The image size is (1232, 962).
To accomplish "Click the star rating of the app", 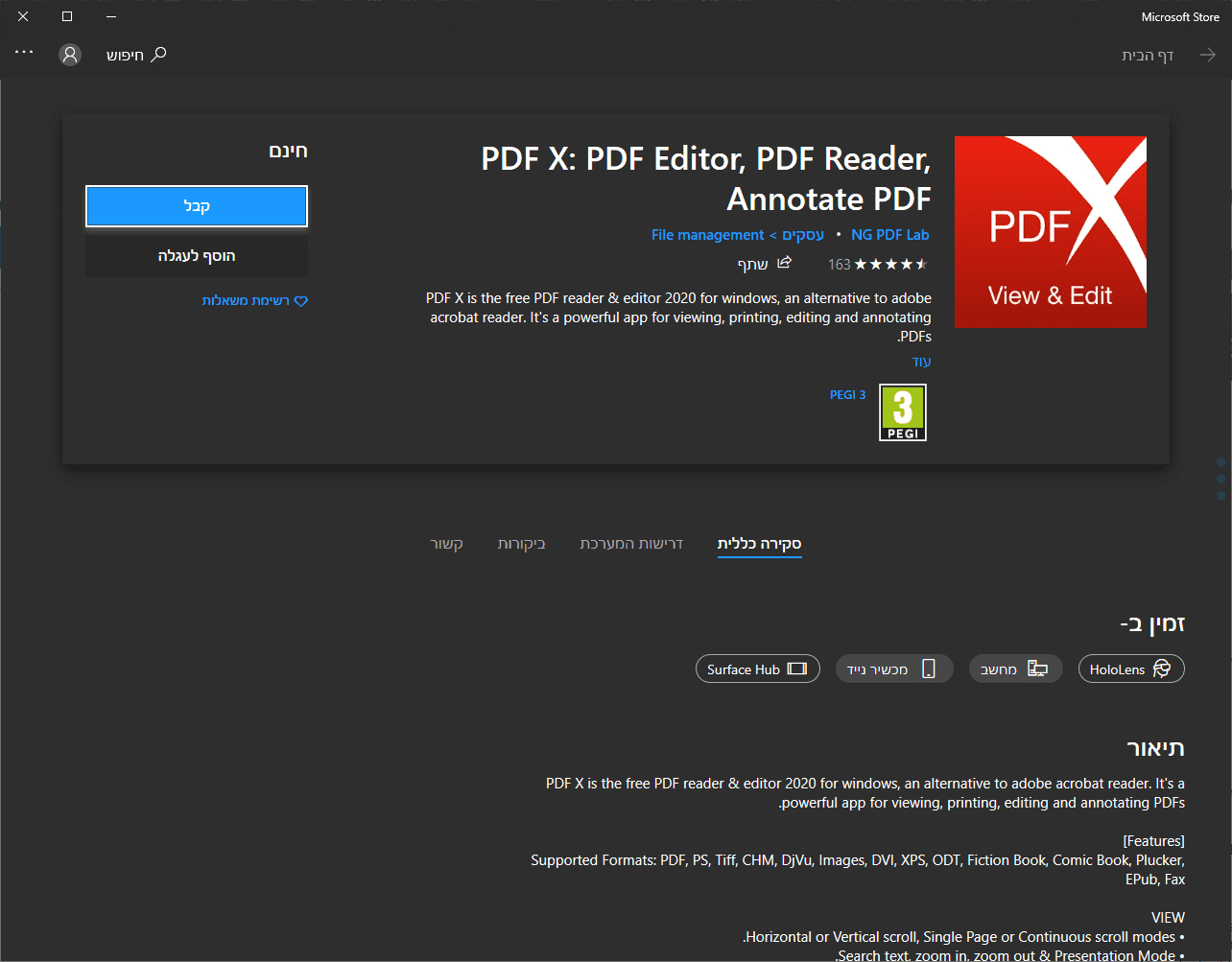I will click(891, 264).
